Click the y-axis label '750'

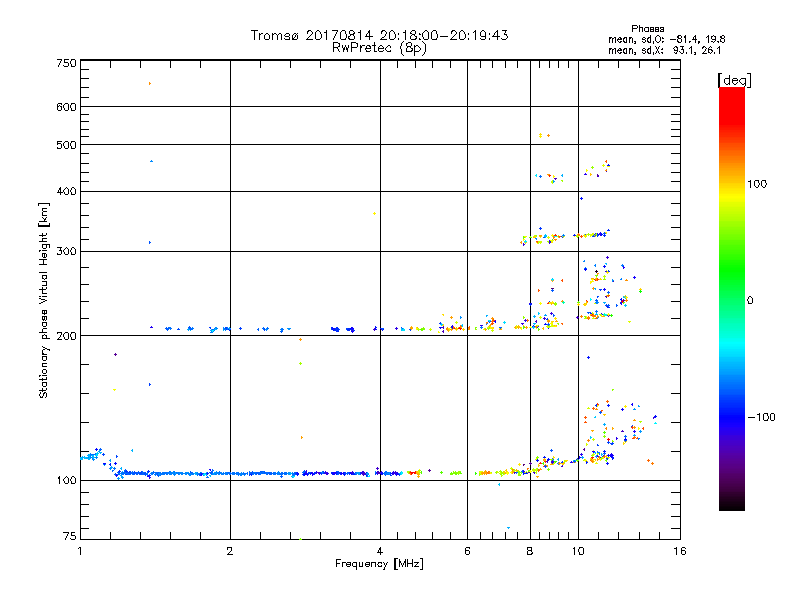(x=66, y=63)
